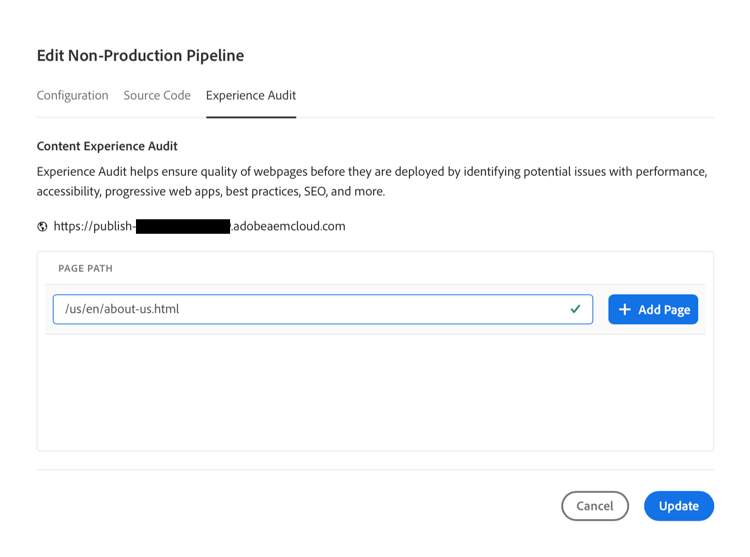This screenshot has height=557, width=750.
Task: Cancel editing the pipeline
Action: pyautogui.click(x=595, y=506)
